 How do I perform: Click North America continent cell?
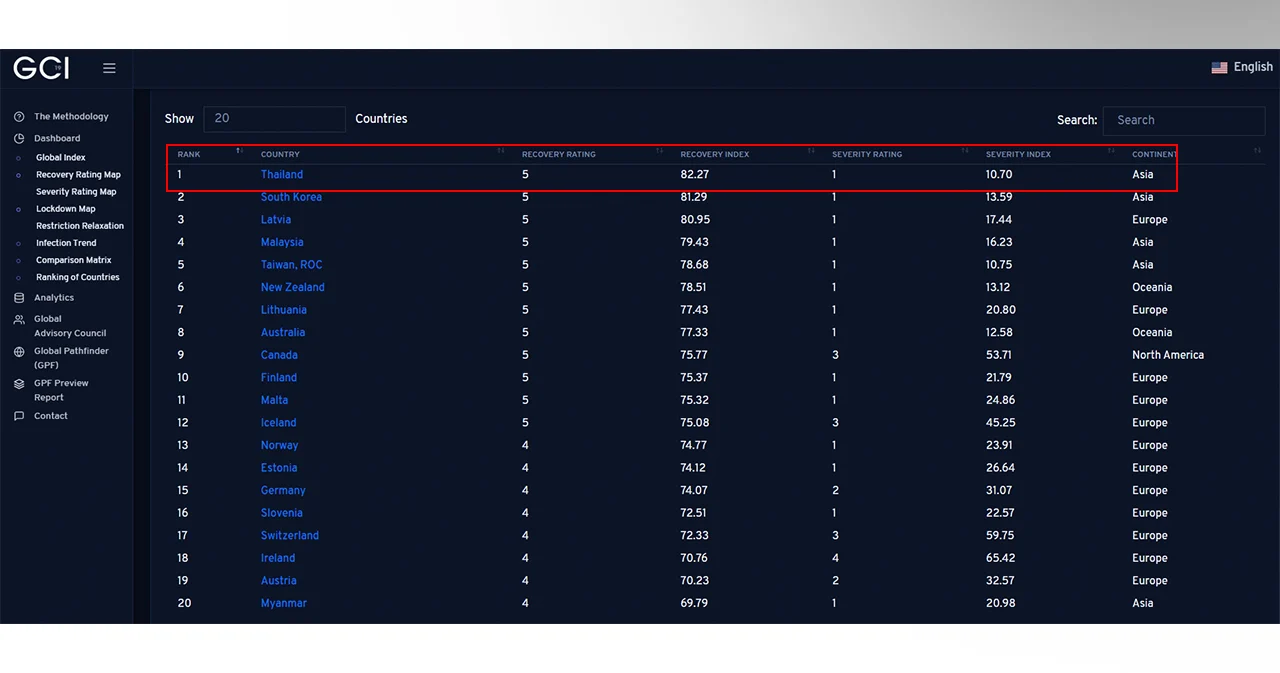pyautogui.click(x=1168, y=355)
